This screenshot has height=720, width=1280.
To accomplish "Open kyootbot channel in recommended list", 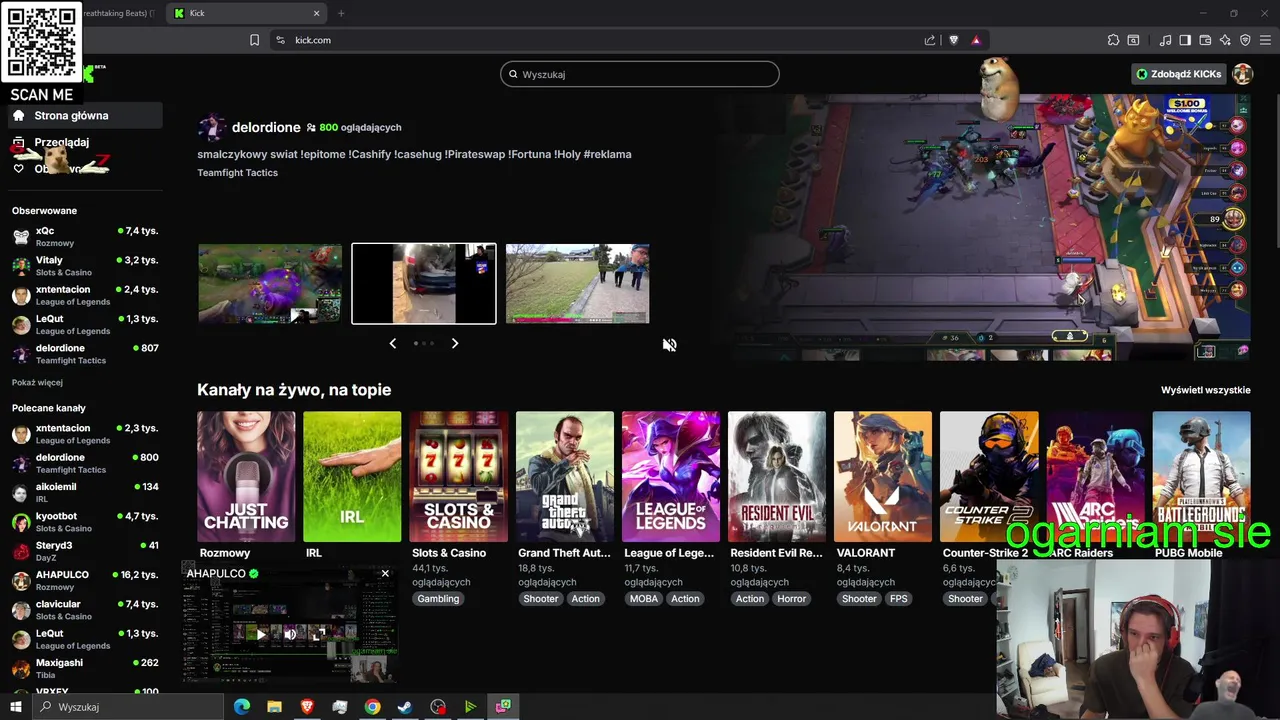I will pos(85,522).
